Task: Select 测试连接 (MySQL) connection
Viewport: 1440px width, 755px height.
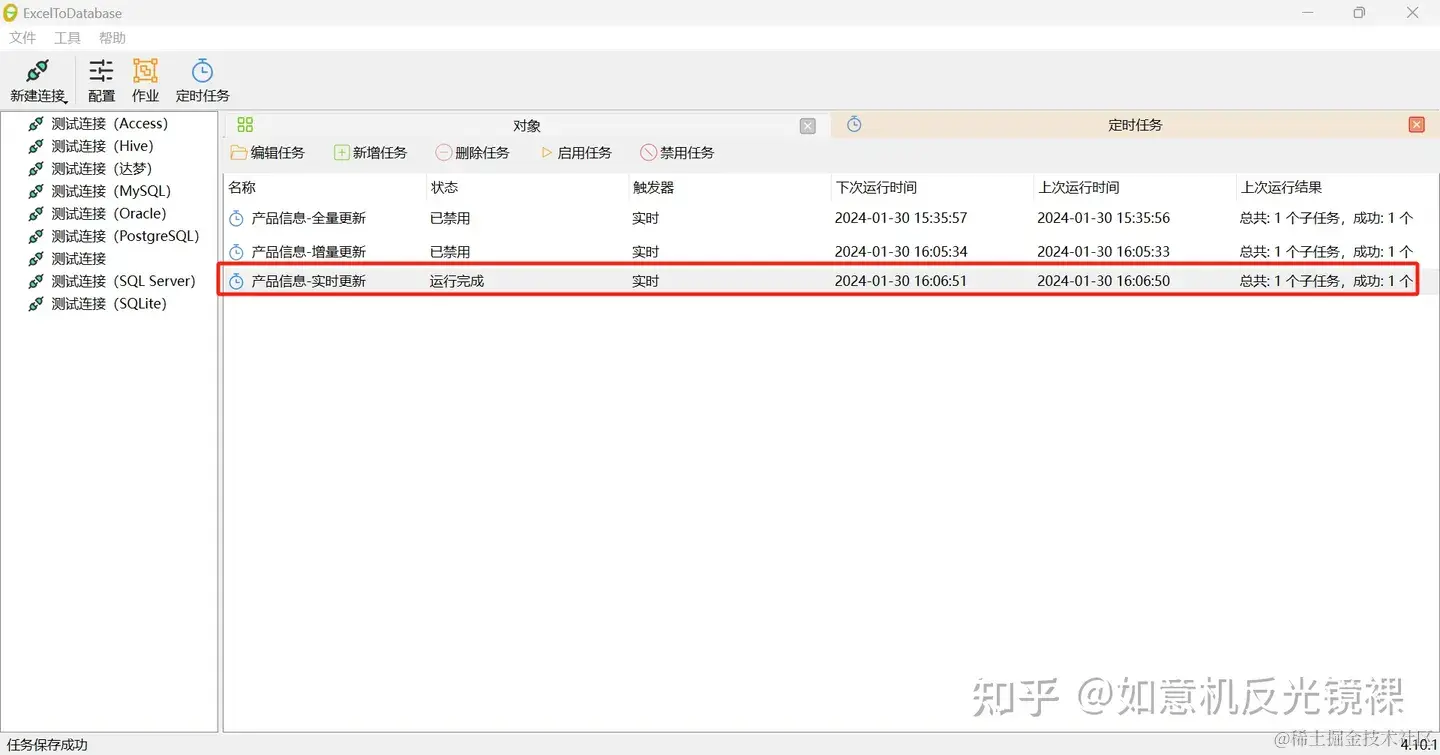Action: click(x=111, y=191)
